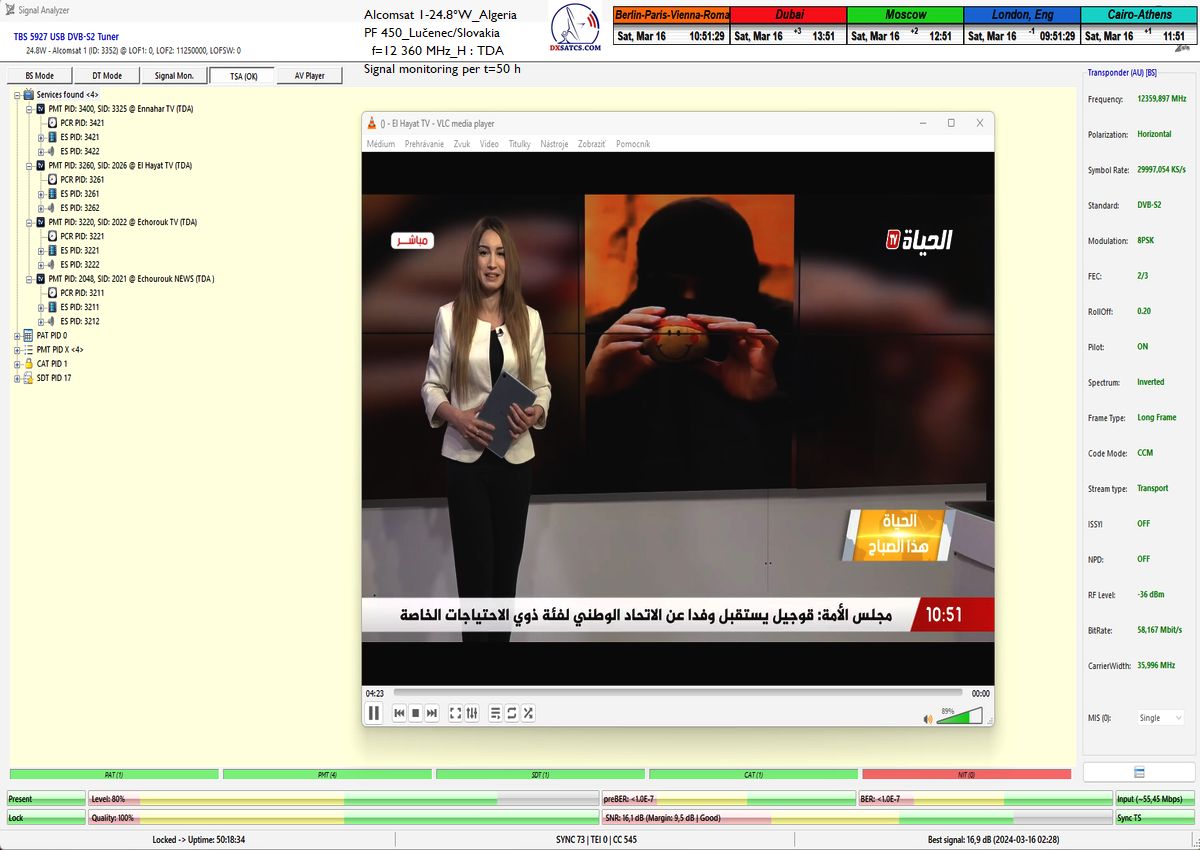Toggle VLC fullscreen mode

455,713
